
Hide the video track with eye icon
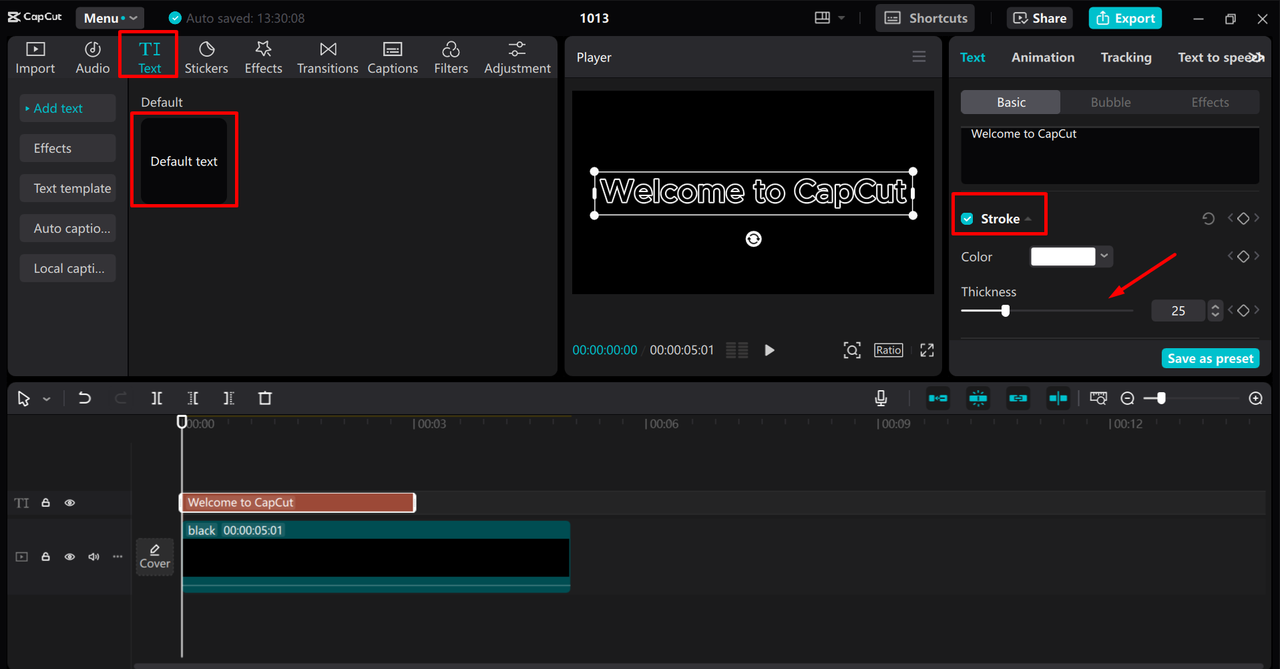coord(70,556)
